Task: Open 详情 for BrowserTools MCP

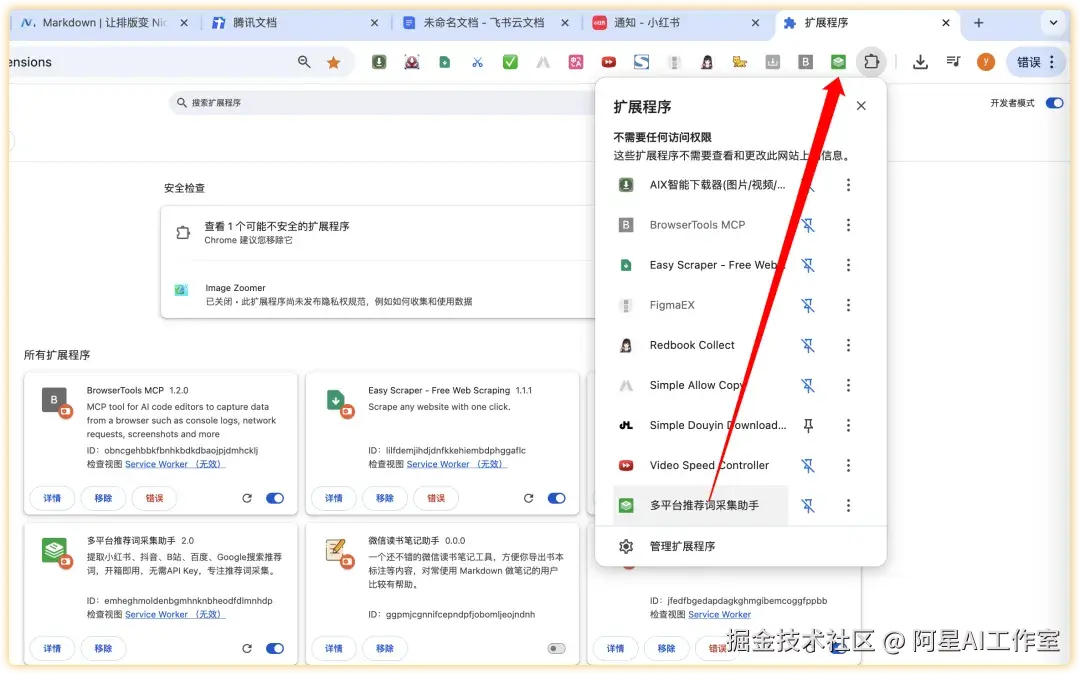Action: pyautogui.click(x=52, y=498)
